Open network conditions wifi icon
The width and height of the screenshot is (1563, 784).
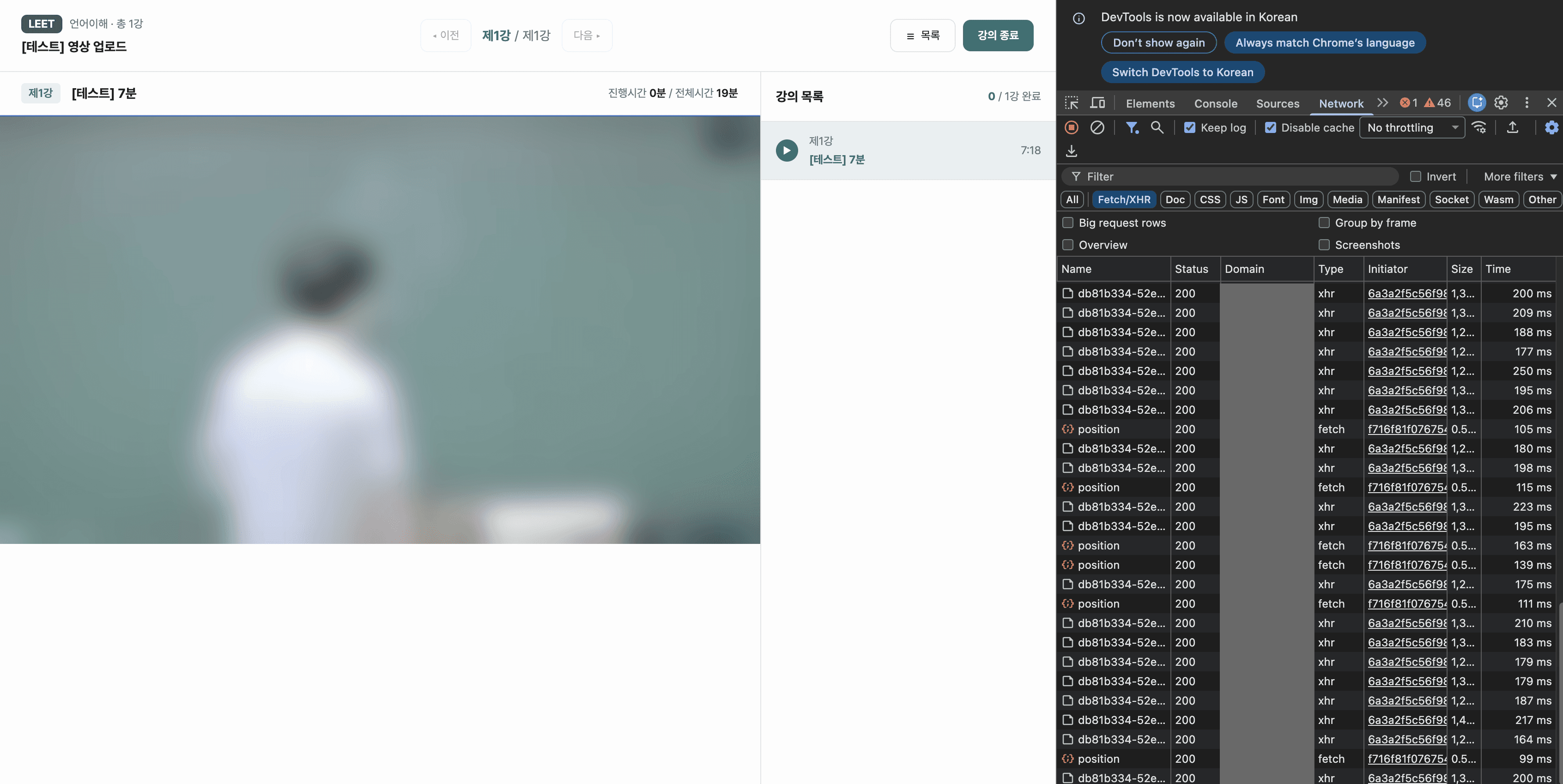coord(1479,127)
